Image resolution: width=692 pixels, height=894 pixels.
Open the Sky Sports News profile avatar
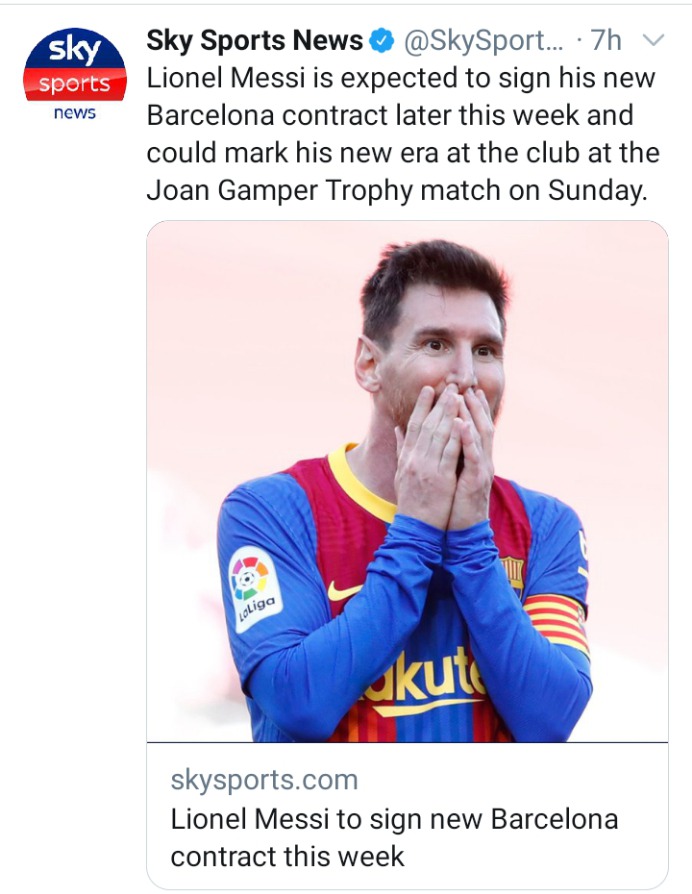click(x=75, y=74)
